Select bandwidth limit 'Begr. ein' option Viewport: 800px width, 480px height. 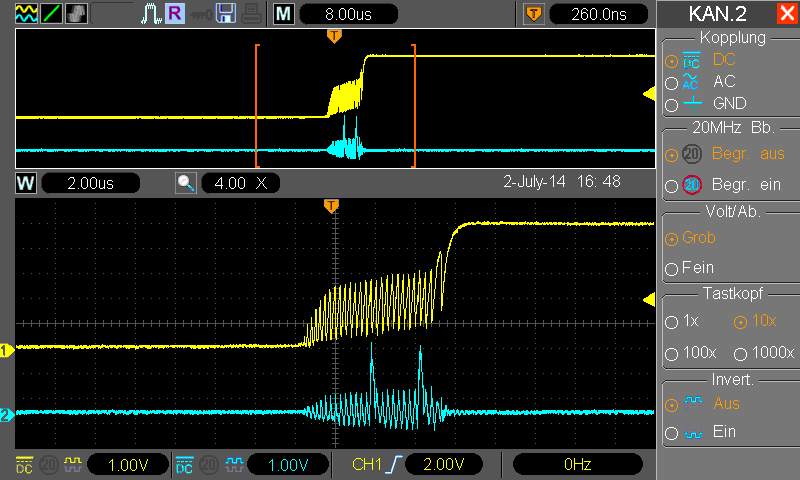coord(671,186)
